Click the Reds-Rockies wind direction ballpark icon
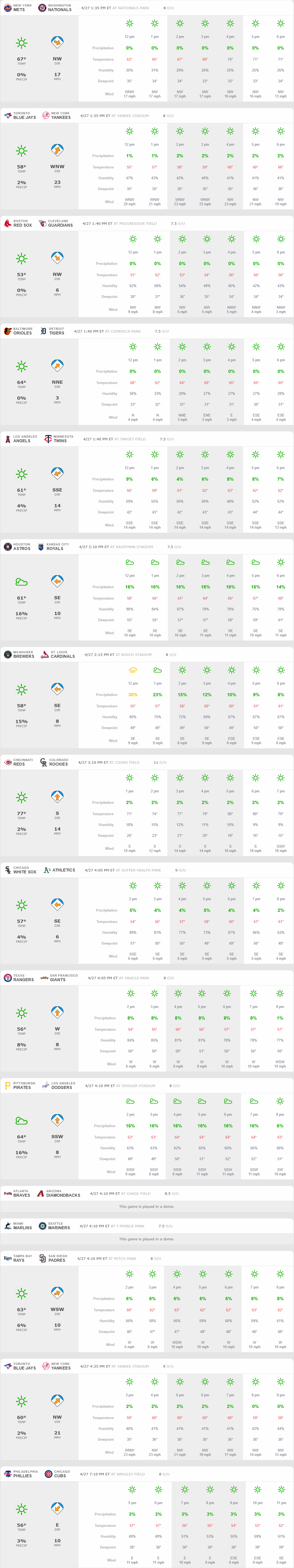Viewport: 294px width, 1568px height. (57, 797)
